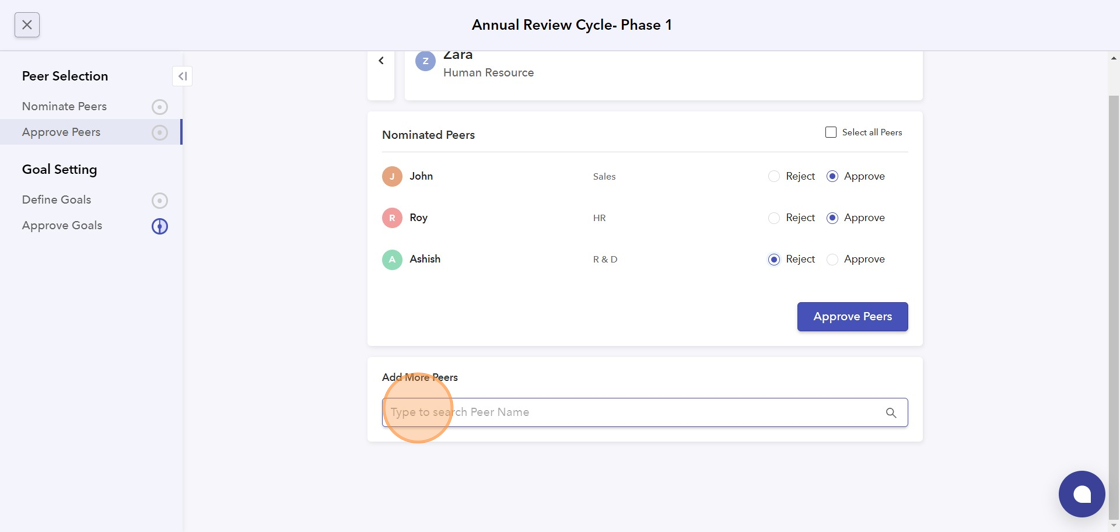Open the chat support bubble
The image size is (1120, 532).
coord(1082,494)
